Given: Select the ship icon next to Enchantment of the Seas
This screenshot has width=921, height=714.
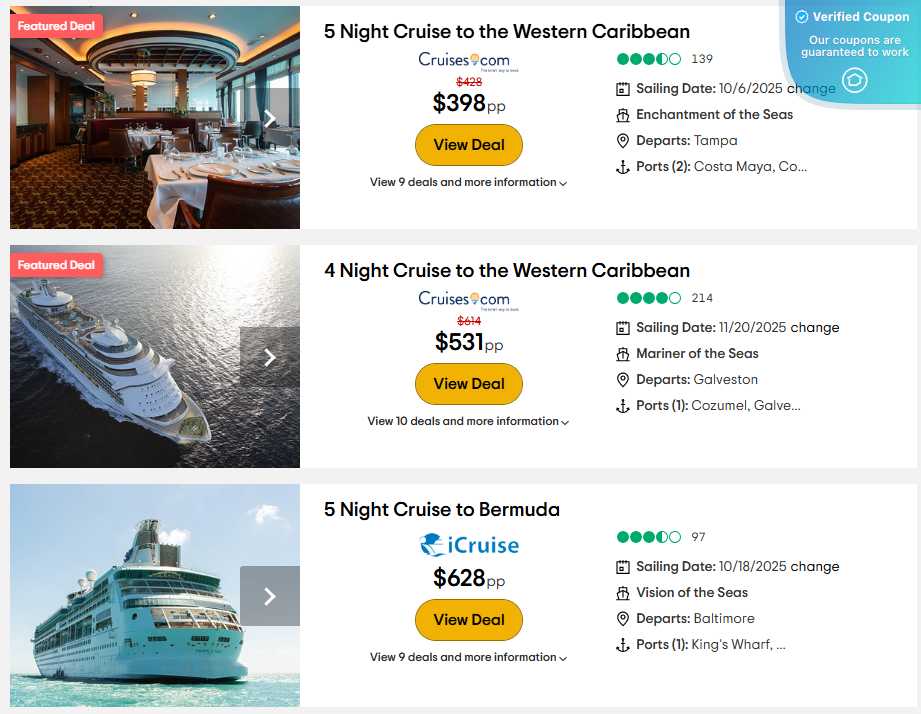Looking at the screenshot, I should (x=623, y=114).
